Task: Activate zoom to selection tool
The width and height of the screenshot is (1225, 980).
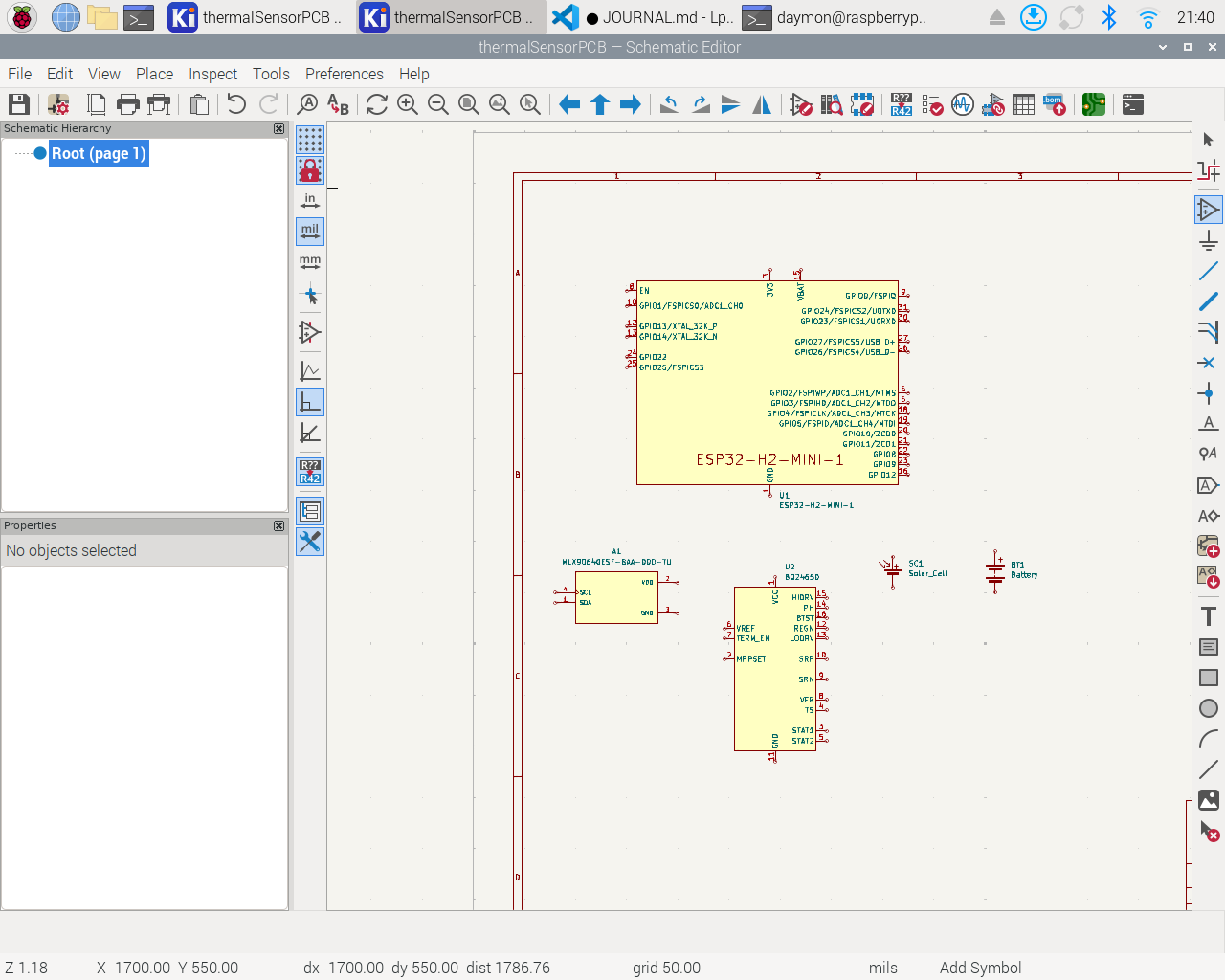Action: [x=530, y=104]
